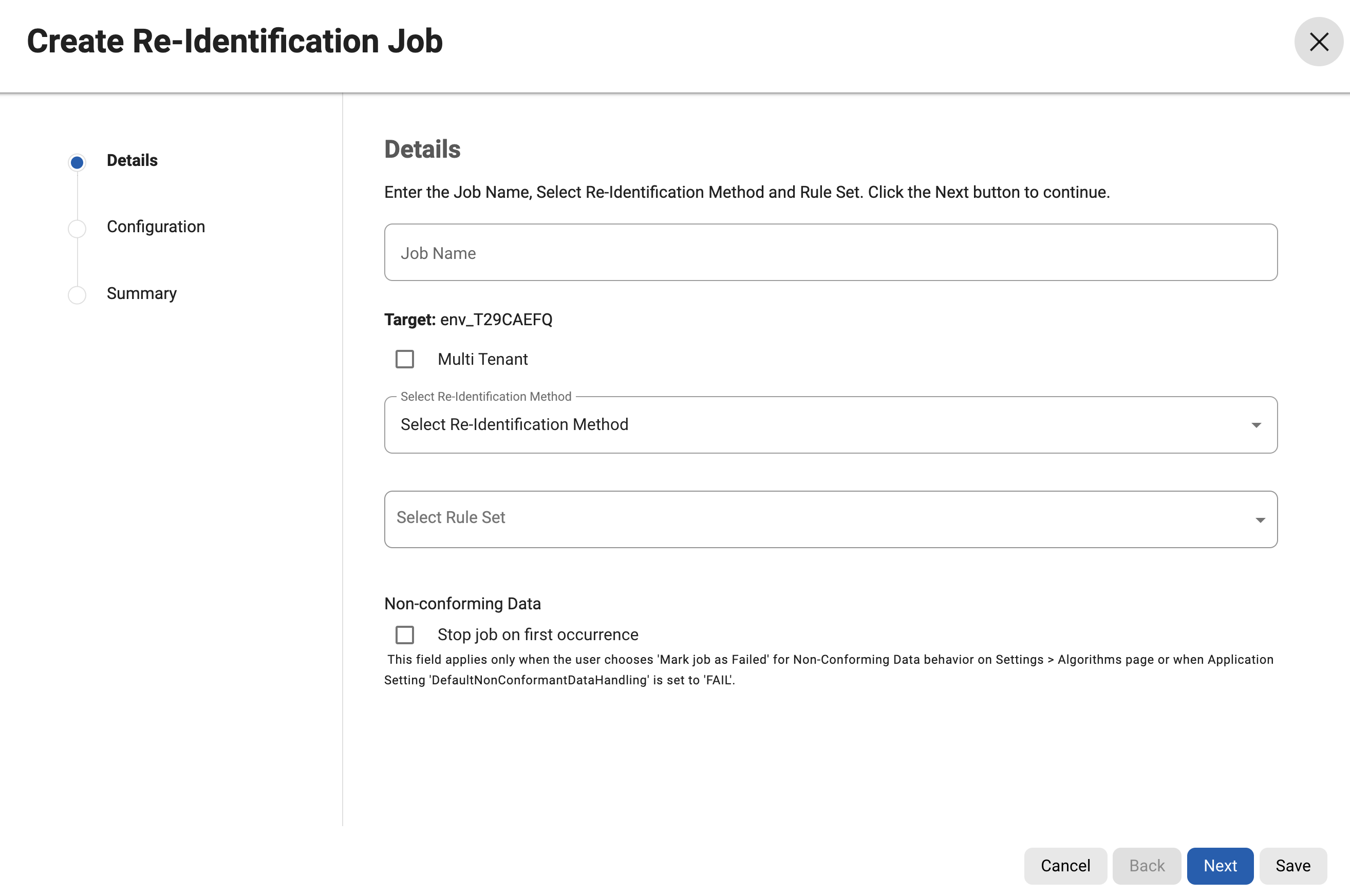Click the blue Details step indicator circle
The height and width of the screenshot is (896, 1350).
[x=77, y=162]
